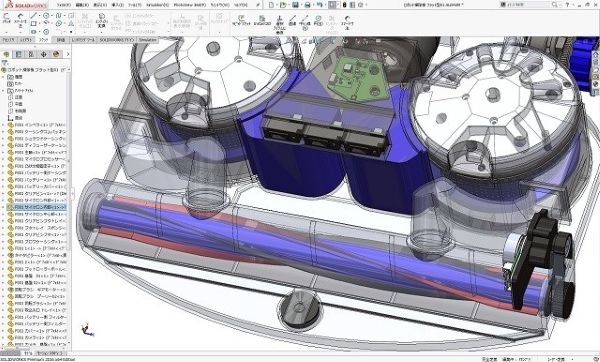Open the ConfigurationManager panel tab
The width and height of the screenshot is (600, 362).
[x=31, y=54]
